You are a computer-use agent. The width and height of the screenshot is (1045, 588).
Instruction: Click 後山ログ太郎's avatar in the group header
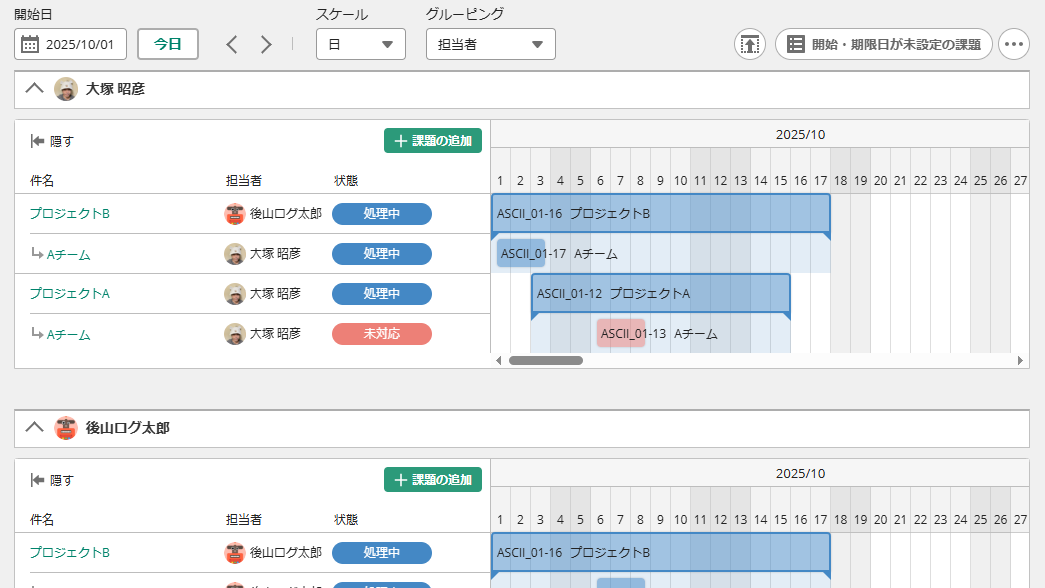(x=66, y=428)
